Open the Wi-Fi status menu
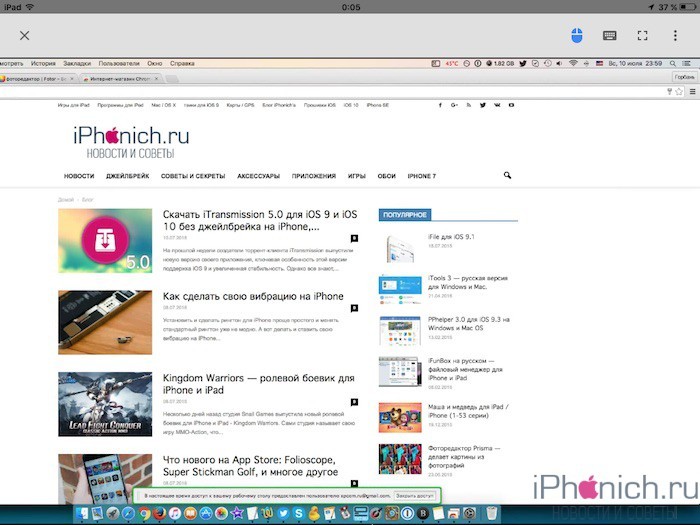This screenshot has width=700, height=525. point(573,63)
